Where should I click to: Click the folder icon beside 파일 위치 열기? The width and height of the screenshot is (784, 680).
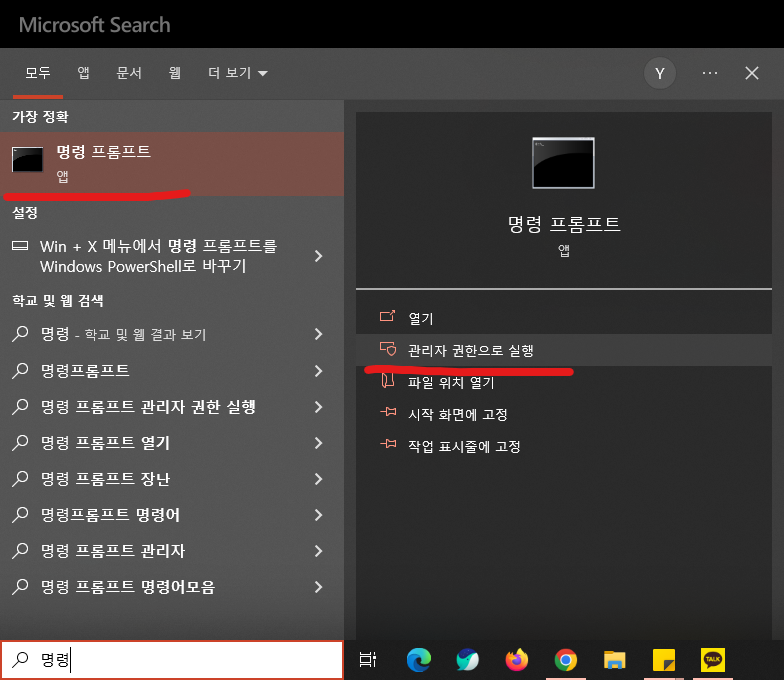click(x=388, y=380)
